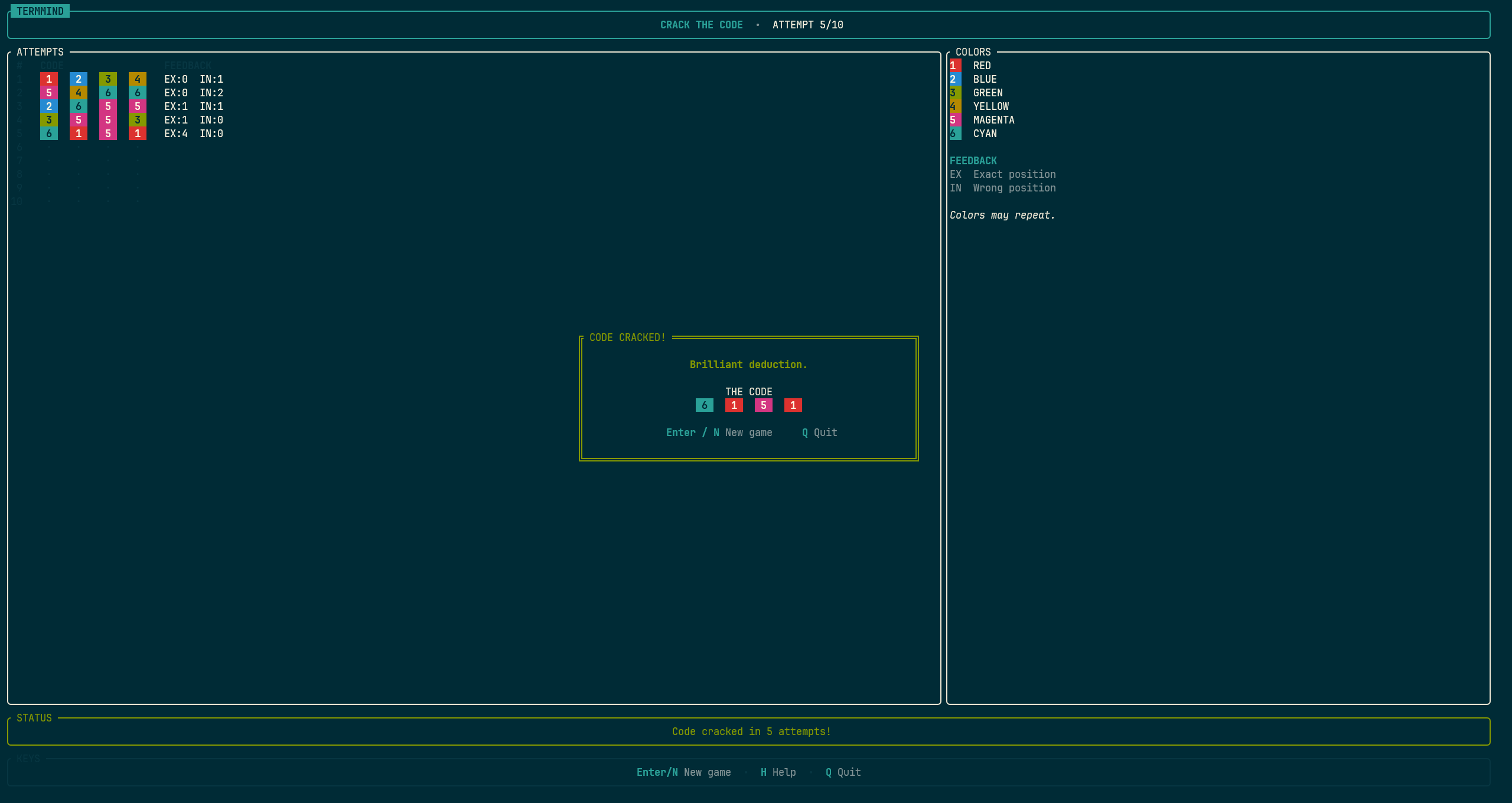Click 'Enter / N New game' in dialog
Viewport: 1512px width, 803px height.
[x=719, y=433]
